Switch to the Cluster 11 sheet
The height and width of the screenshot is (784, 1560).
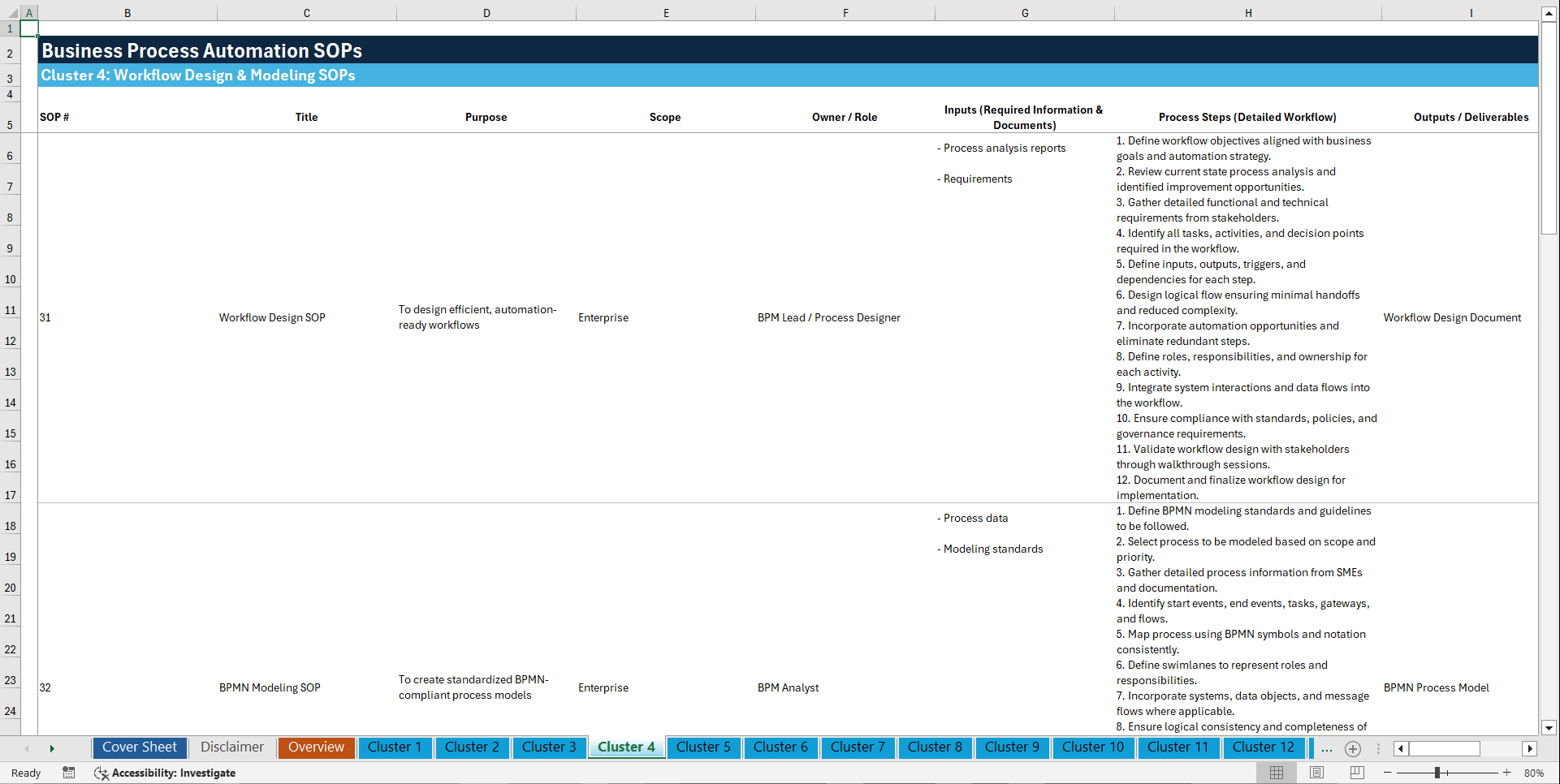[1178, 747]
